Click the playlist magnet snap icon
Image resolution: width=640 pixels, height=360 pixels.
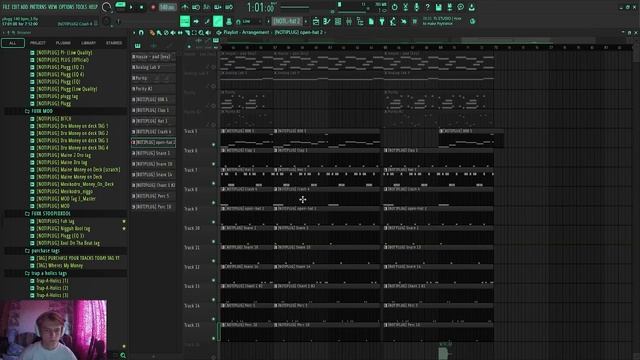click(x=141, y=33)
